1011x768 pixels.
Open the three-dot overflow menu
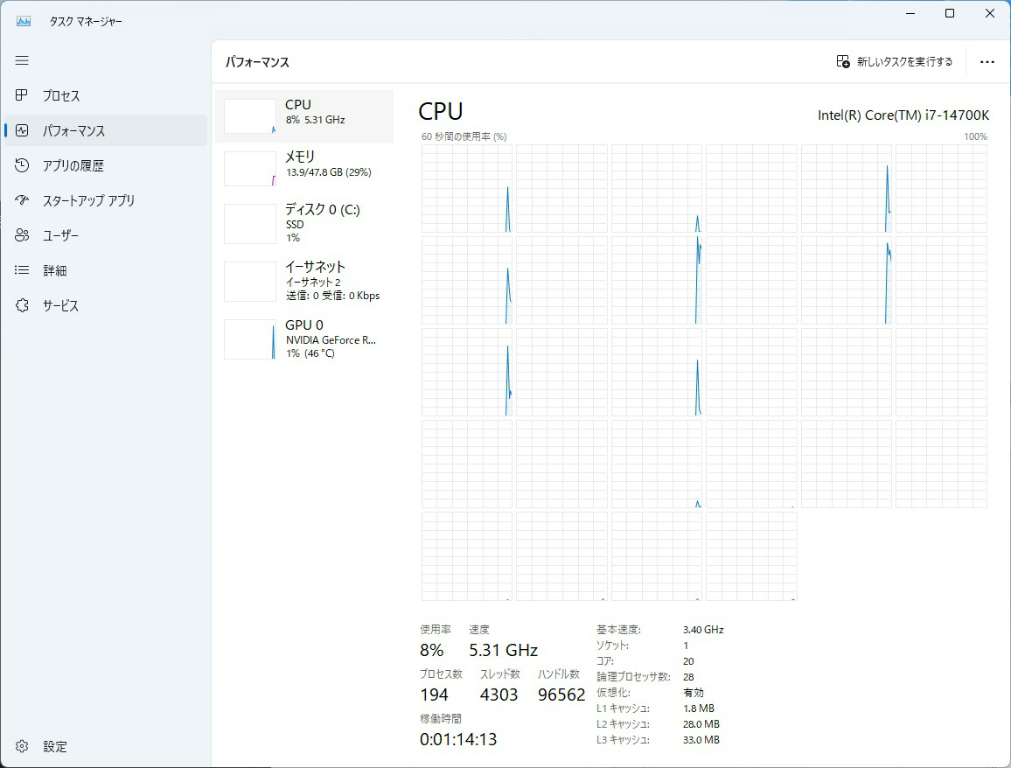pyautogui.click(x=987, y=61)
